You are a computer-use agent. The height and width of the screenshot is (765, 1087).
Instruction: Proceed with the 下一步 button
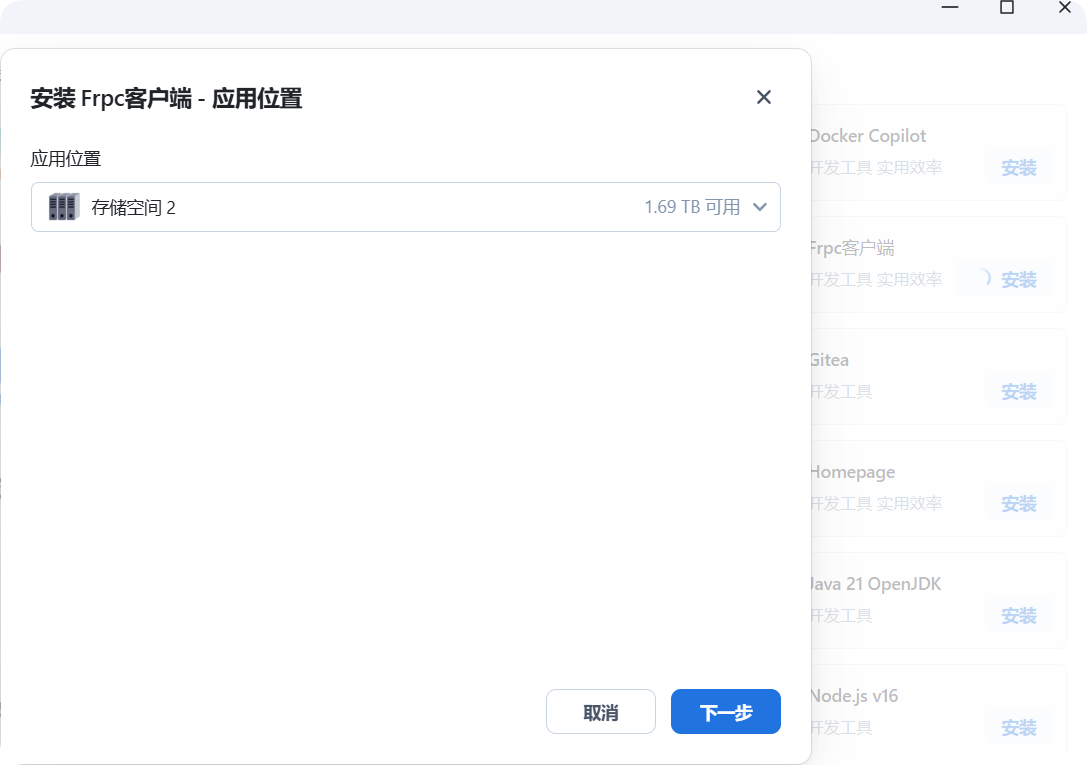(x=725, y=712)
